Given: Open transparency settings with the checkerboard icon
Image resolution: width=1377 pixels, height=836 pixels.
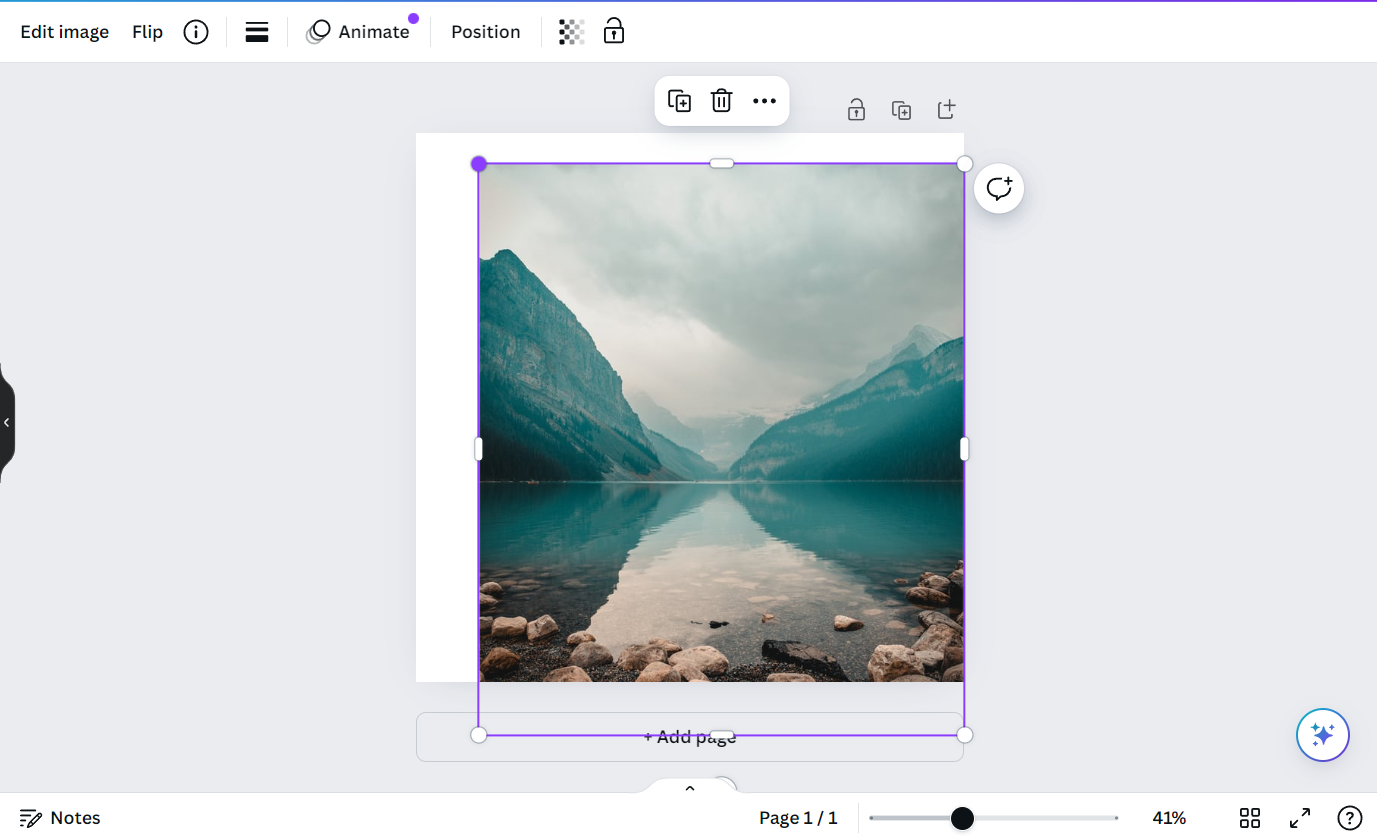Looking at the screenshot, I should click(571, 31).
